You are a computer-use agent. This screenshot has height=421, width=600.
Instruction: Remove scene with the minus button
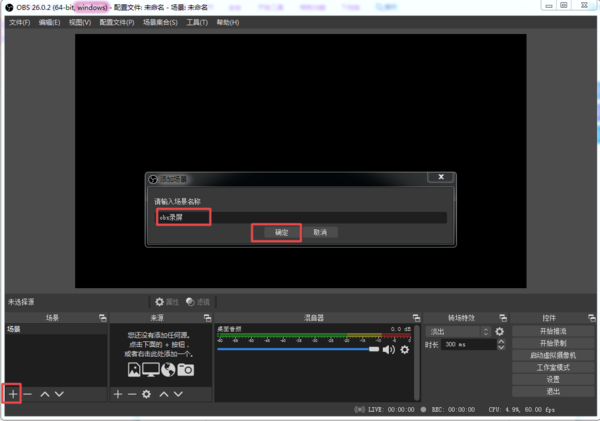pos(28,394)
